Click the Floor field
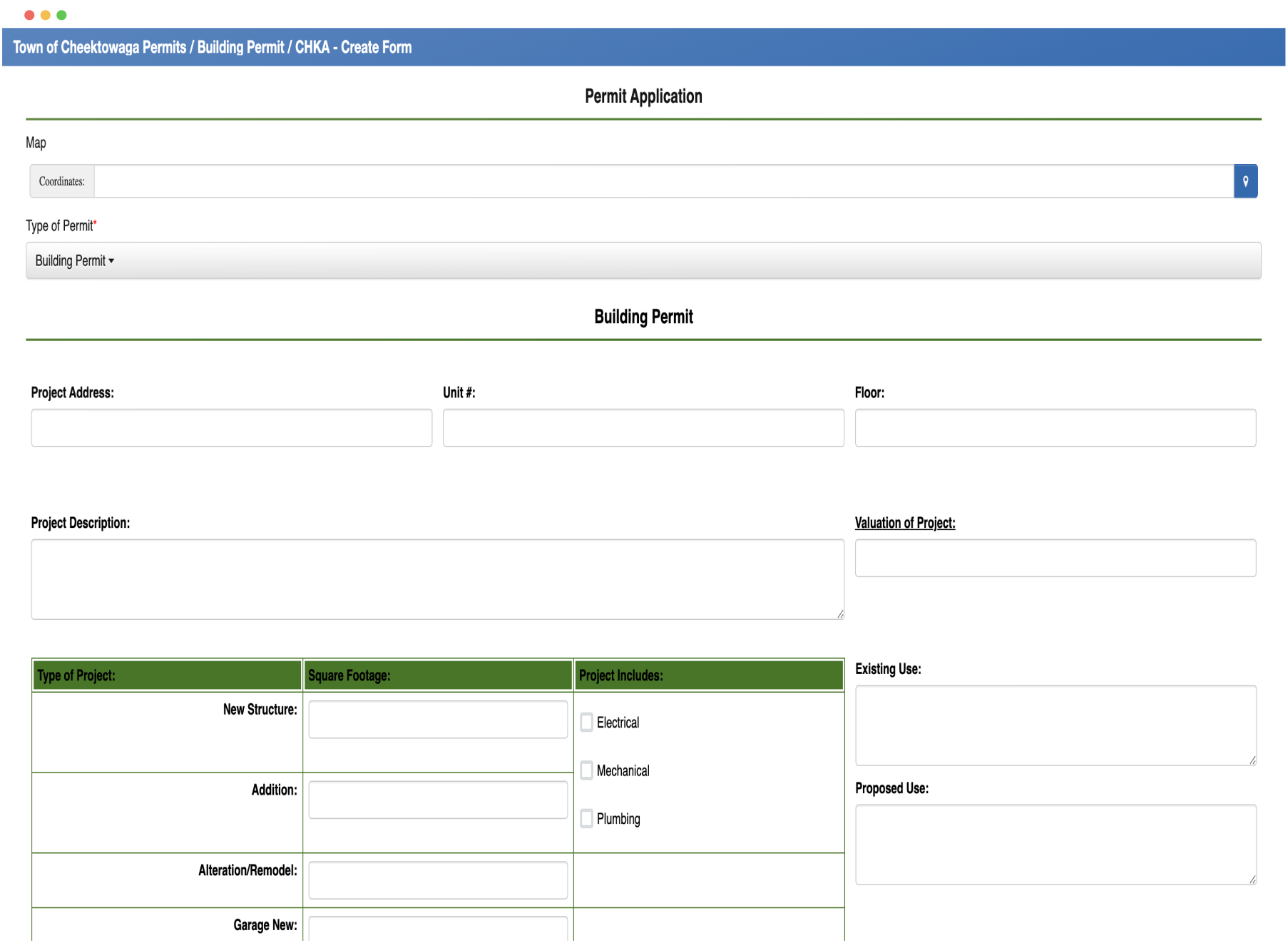This screenshot has height=943, width=1288. coord(1056,427)
